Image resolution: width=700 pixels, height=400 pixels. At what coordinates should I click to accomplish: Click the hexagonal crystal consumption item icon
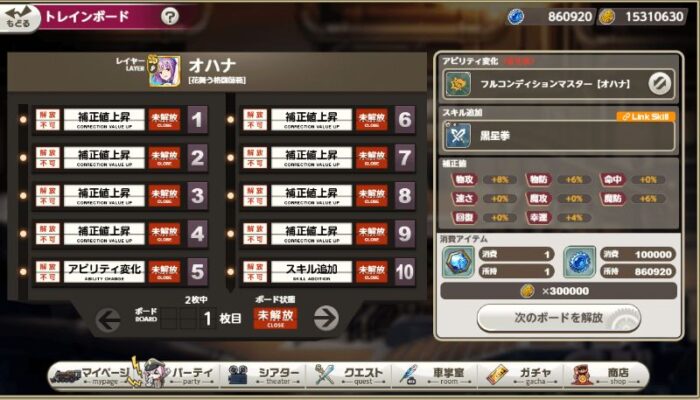point(458,262)
